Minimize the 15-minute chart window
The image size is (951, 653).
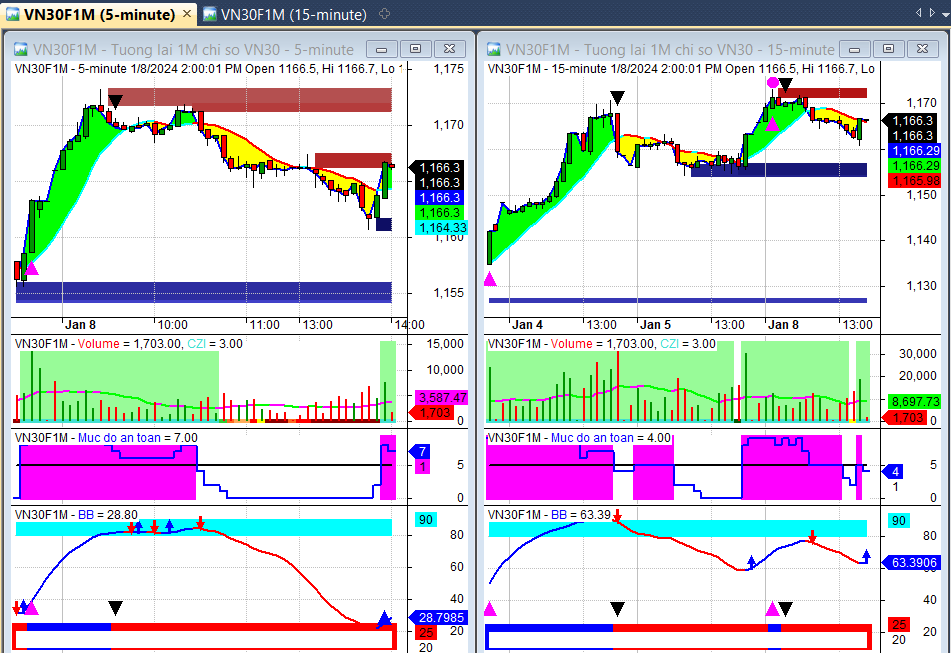point(855,49)
